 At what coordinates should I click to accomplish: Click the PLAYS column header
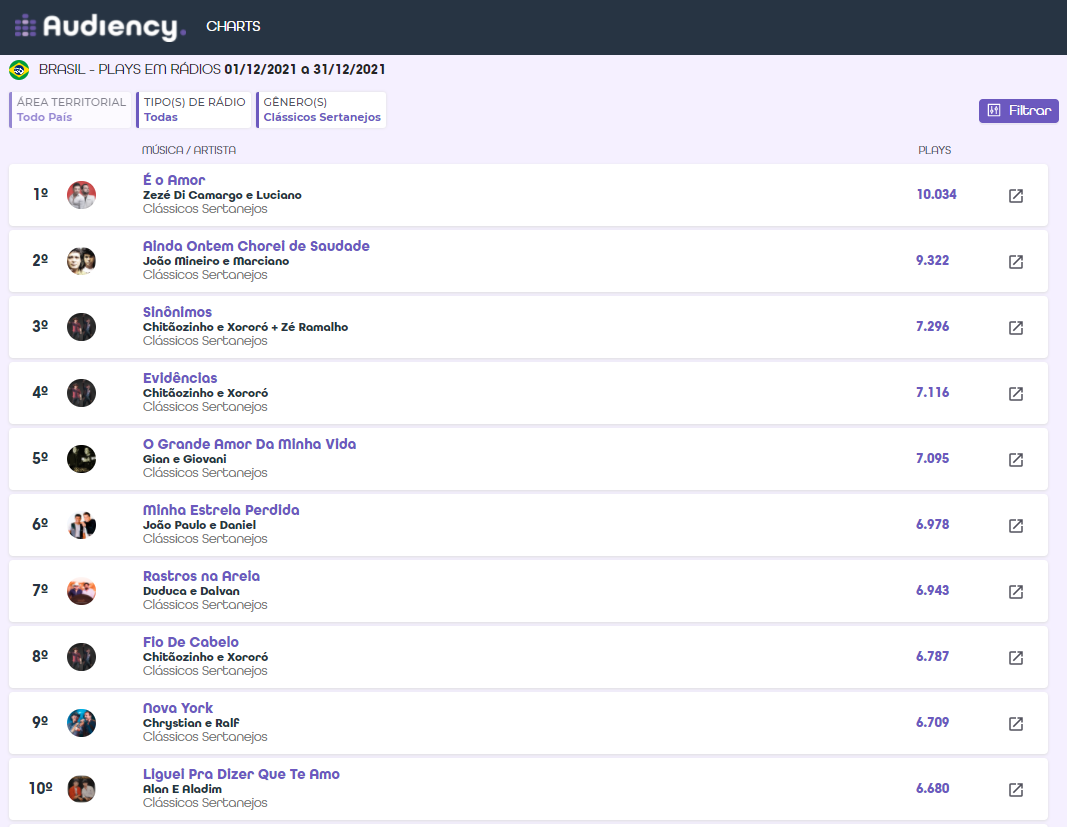[x=934, y=150]
